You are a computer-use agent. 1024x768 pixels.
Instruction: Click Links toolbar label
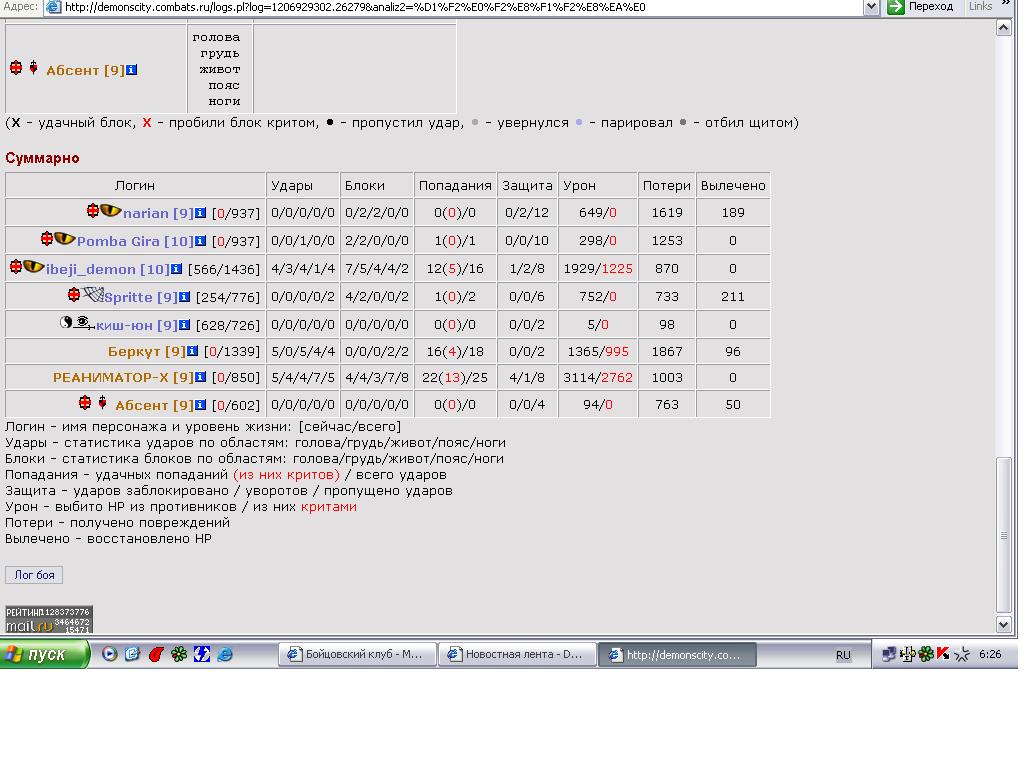click(x=980, y=6)
